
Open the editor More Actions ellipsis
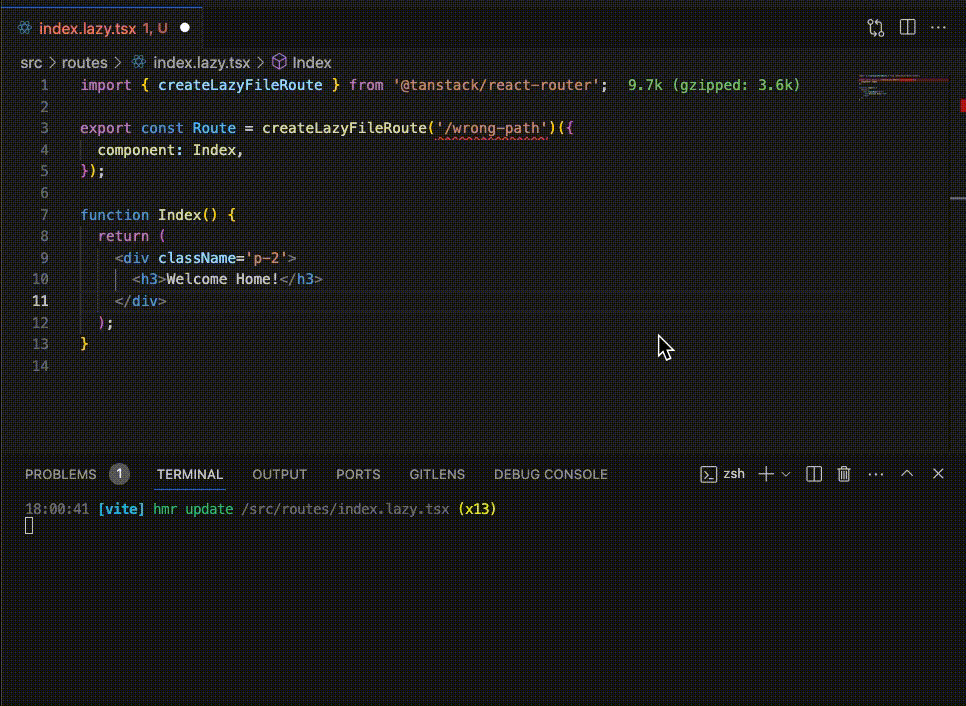click(x=938, y=27)
